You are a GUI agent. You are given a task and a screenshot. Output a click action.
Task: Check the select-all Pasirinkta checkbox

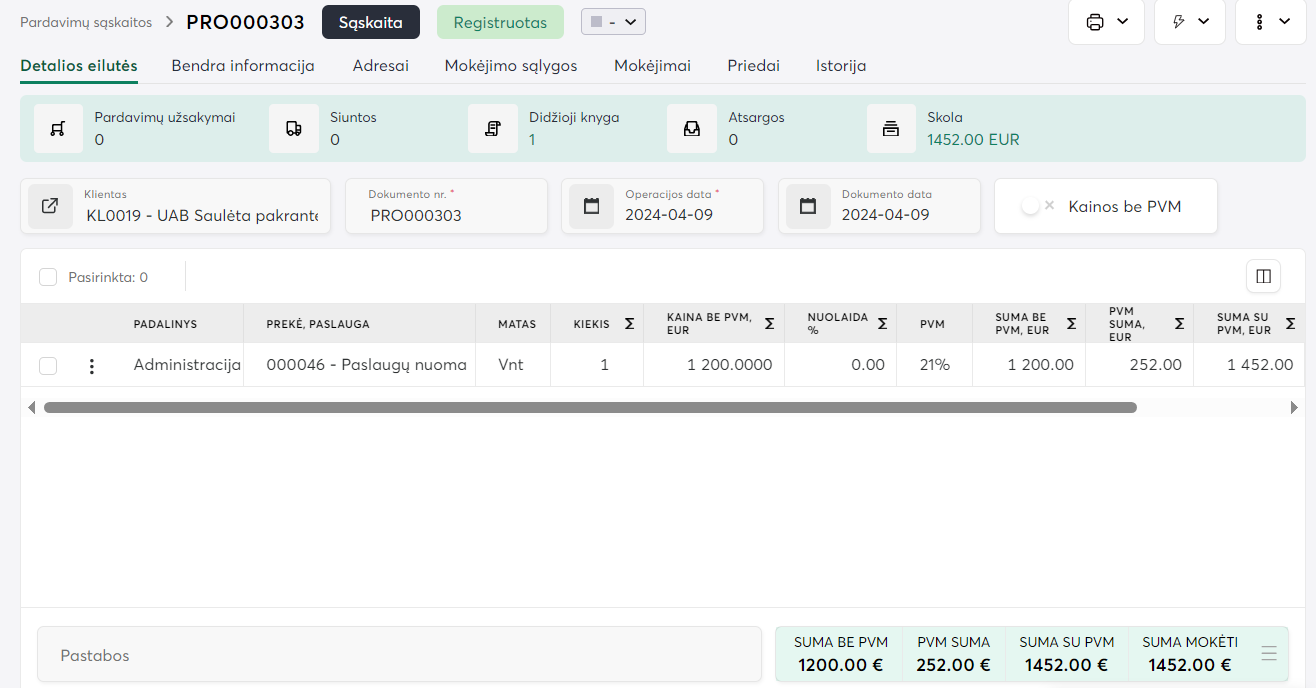tap(48, 277)
